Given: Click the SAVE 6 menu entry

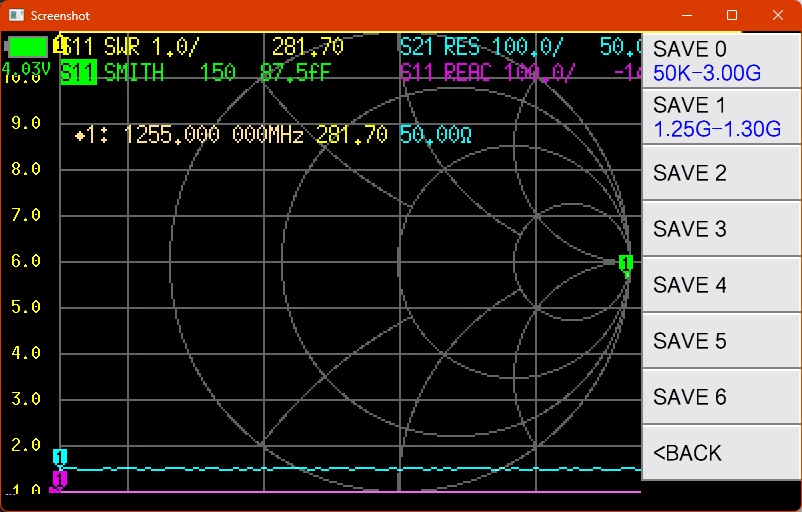Looking at the screenshot, I should coord(720,397).
